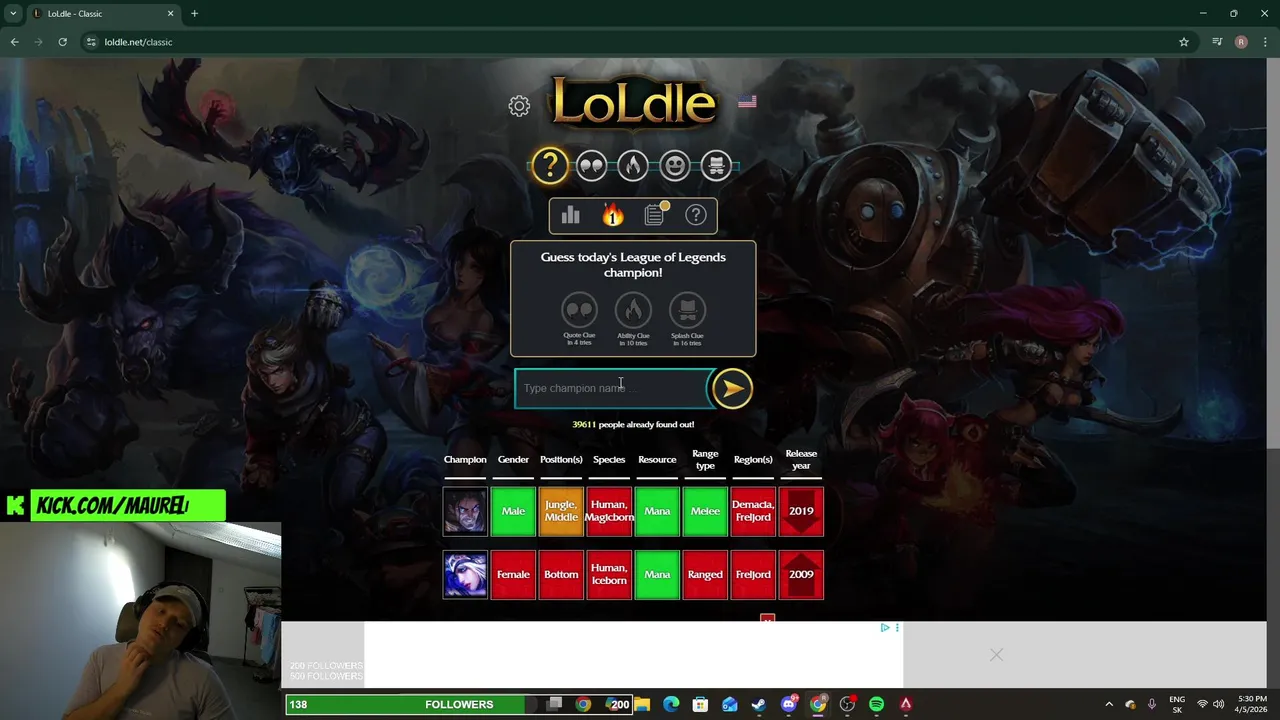Click the LoLdle logo
1280x720 pixels.
[x=634, y=104]
